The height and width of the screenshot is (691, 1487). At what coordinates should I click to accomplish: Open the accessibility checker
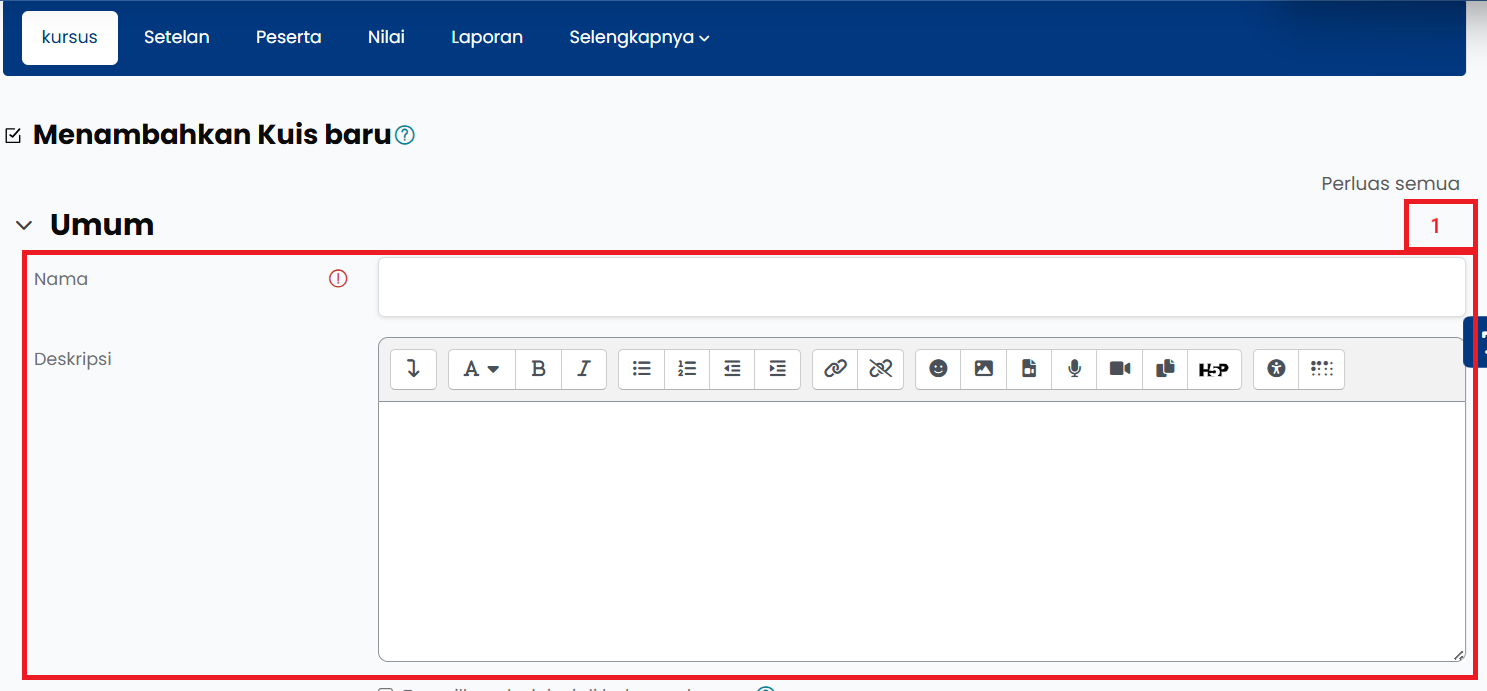point(1276,369)
